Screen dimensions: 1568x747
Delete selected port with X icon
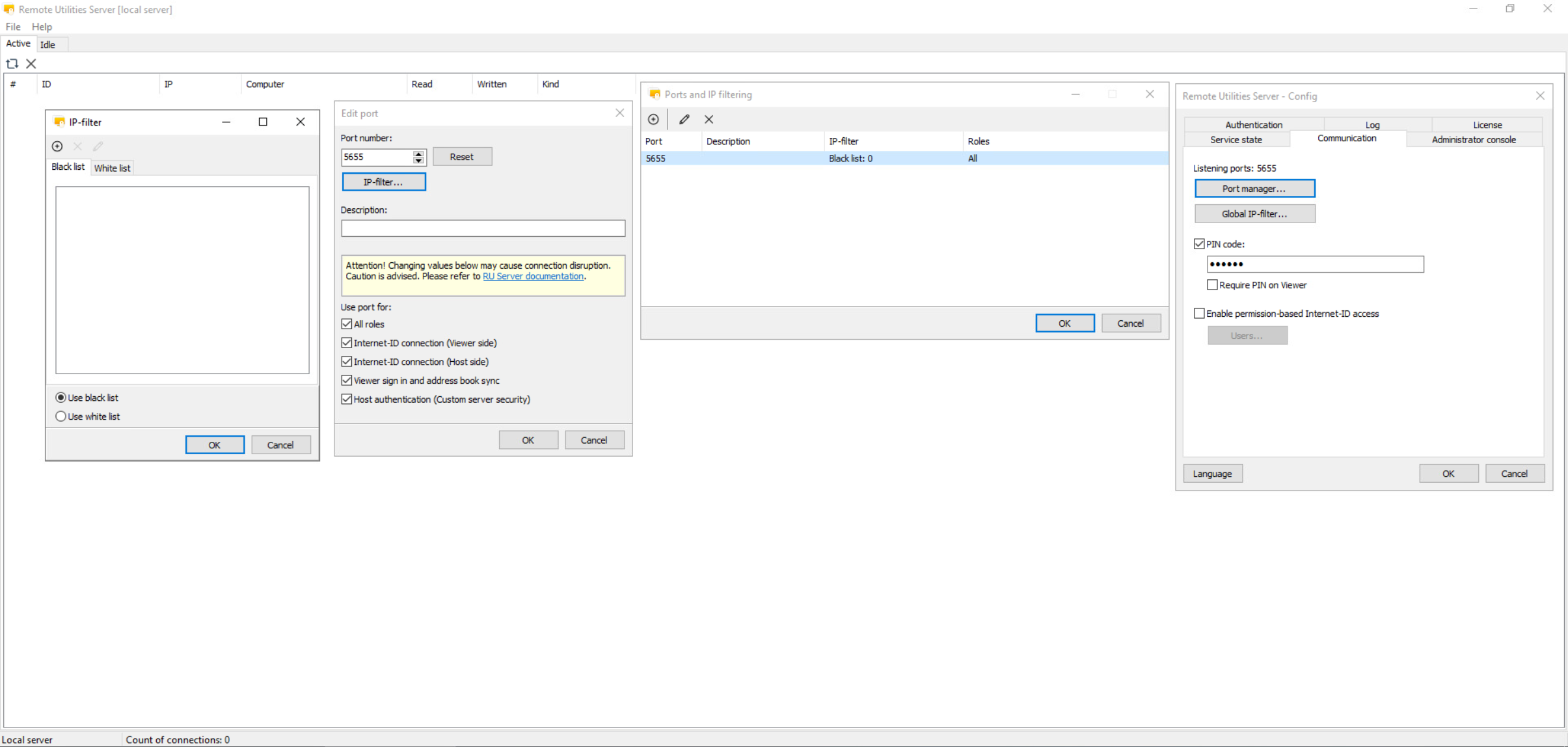click(709, 119)
